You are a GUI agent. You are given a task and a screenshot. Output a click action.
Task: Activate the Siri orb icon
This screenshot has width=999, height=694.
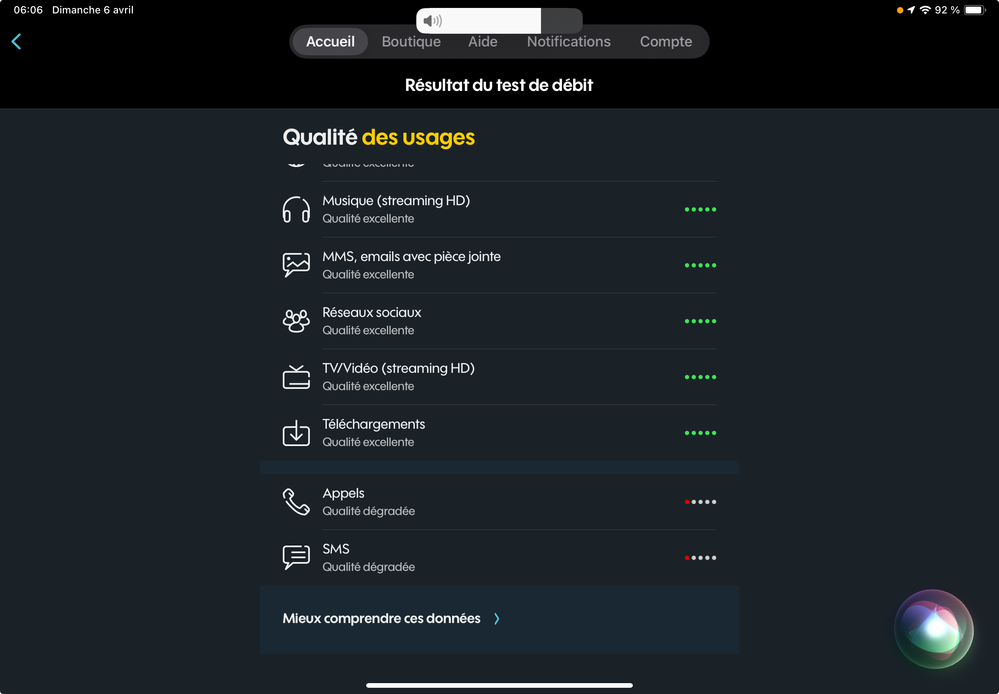click(933, 630)
